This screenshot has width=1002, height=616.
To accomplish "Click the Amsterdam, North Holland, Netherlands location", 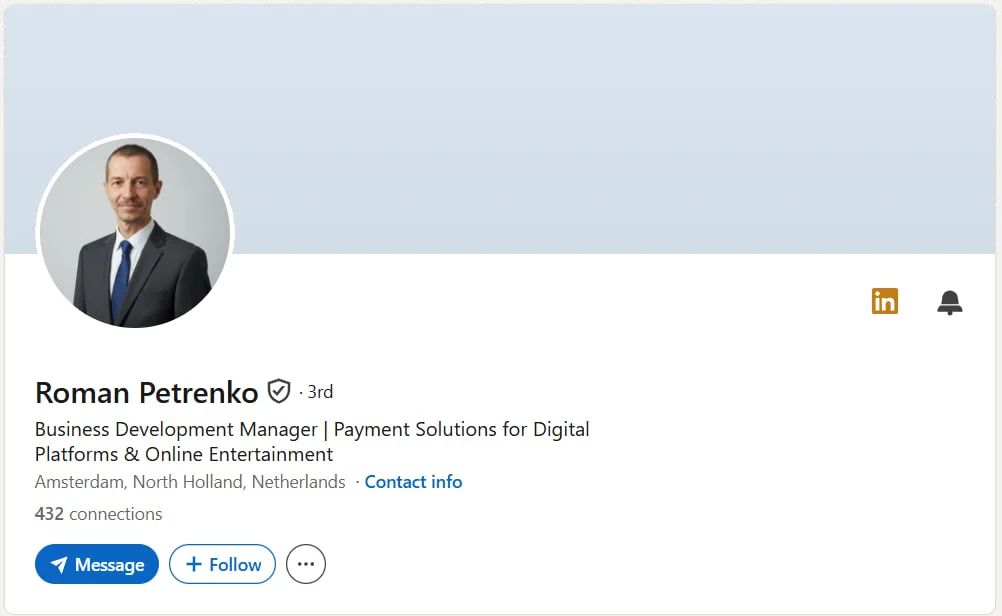I will [190, 482].
